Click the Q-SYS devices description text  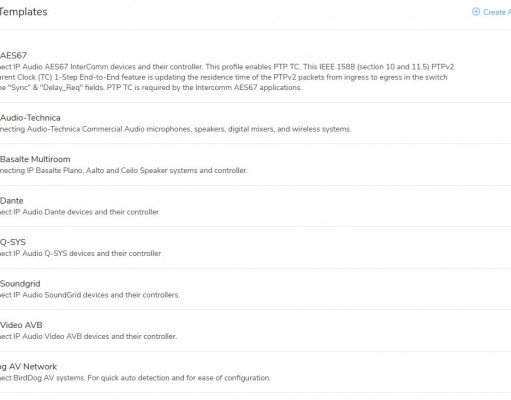click(x=80, y=253)
